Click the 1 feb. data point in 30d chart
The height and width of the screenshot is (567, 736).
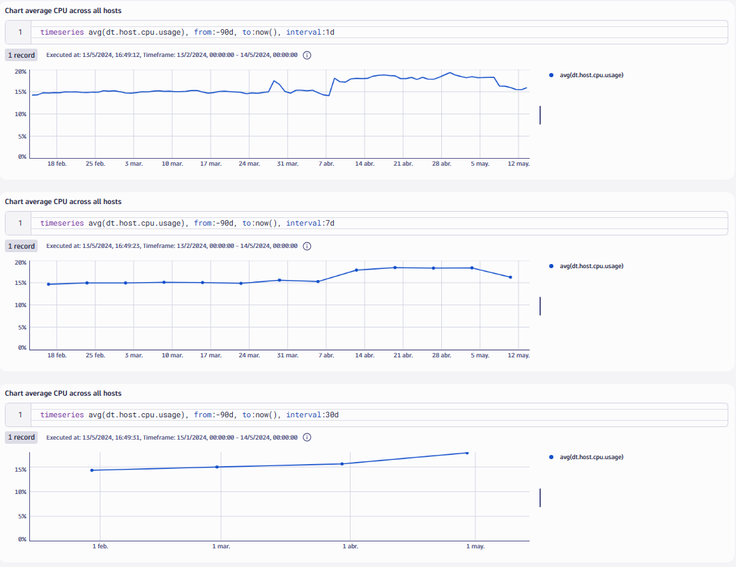(92, 470)
